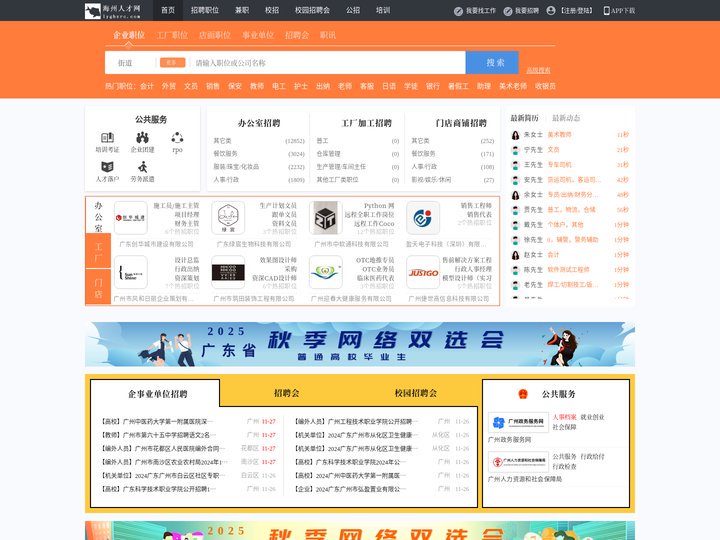Switch to the 职讯 search tab
The width and height of the screenshot is (720, 540).
328,35
